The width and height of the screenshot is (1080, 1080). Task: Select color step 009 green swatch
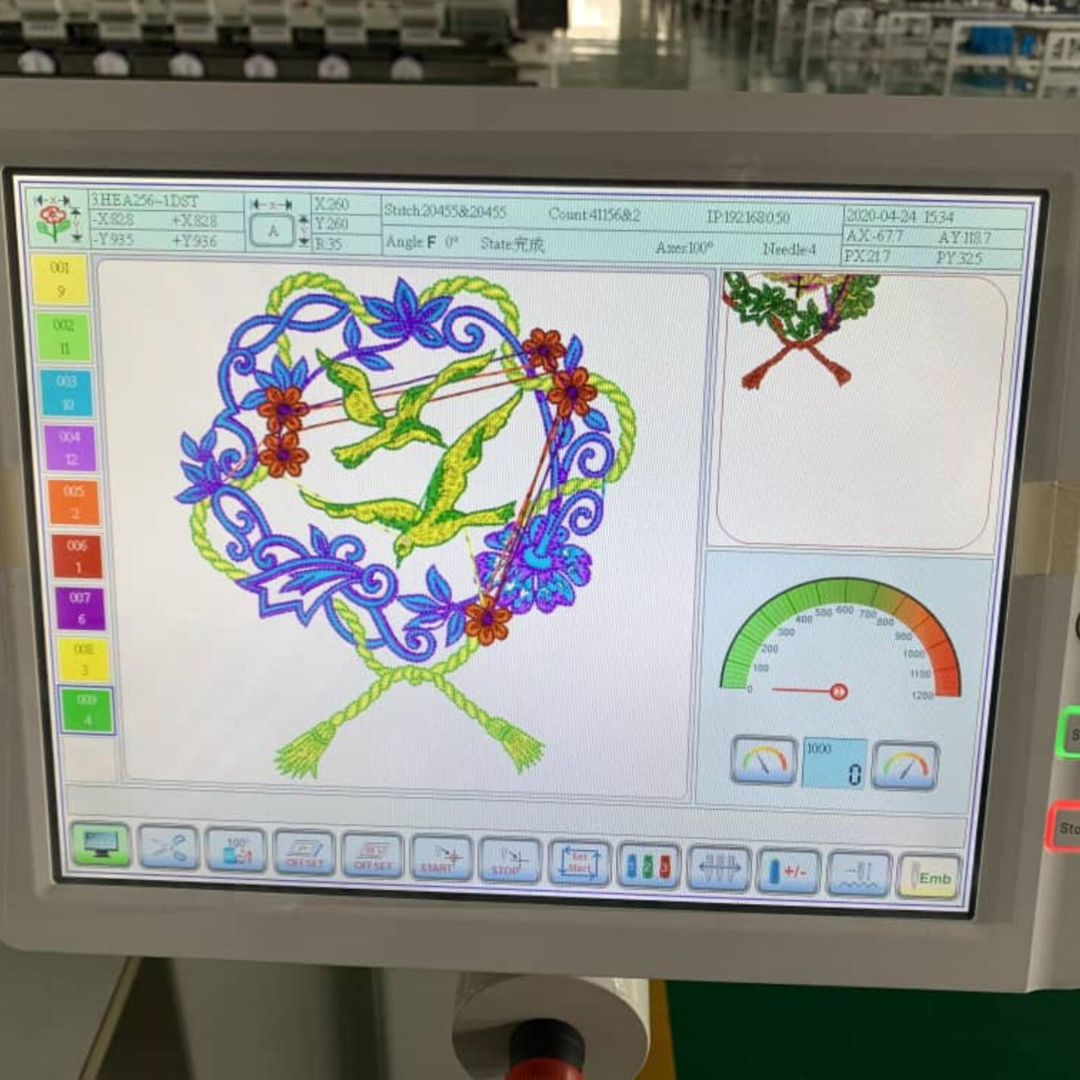click(87, 710)
